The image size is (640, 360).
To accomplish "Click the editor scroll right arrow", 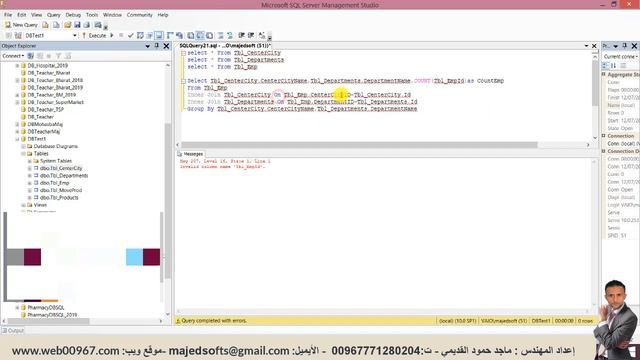I will point(588,145).
